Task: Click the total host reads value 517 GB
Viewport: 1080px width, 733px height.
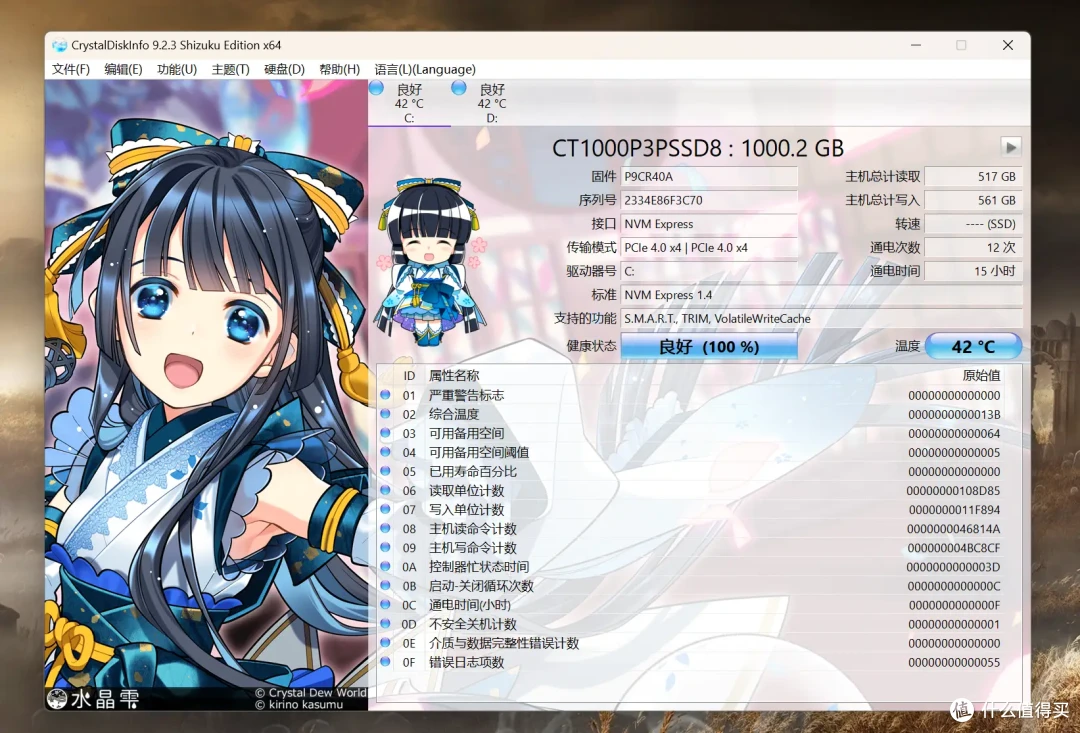Action: point(973,176)
